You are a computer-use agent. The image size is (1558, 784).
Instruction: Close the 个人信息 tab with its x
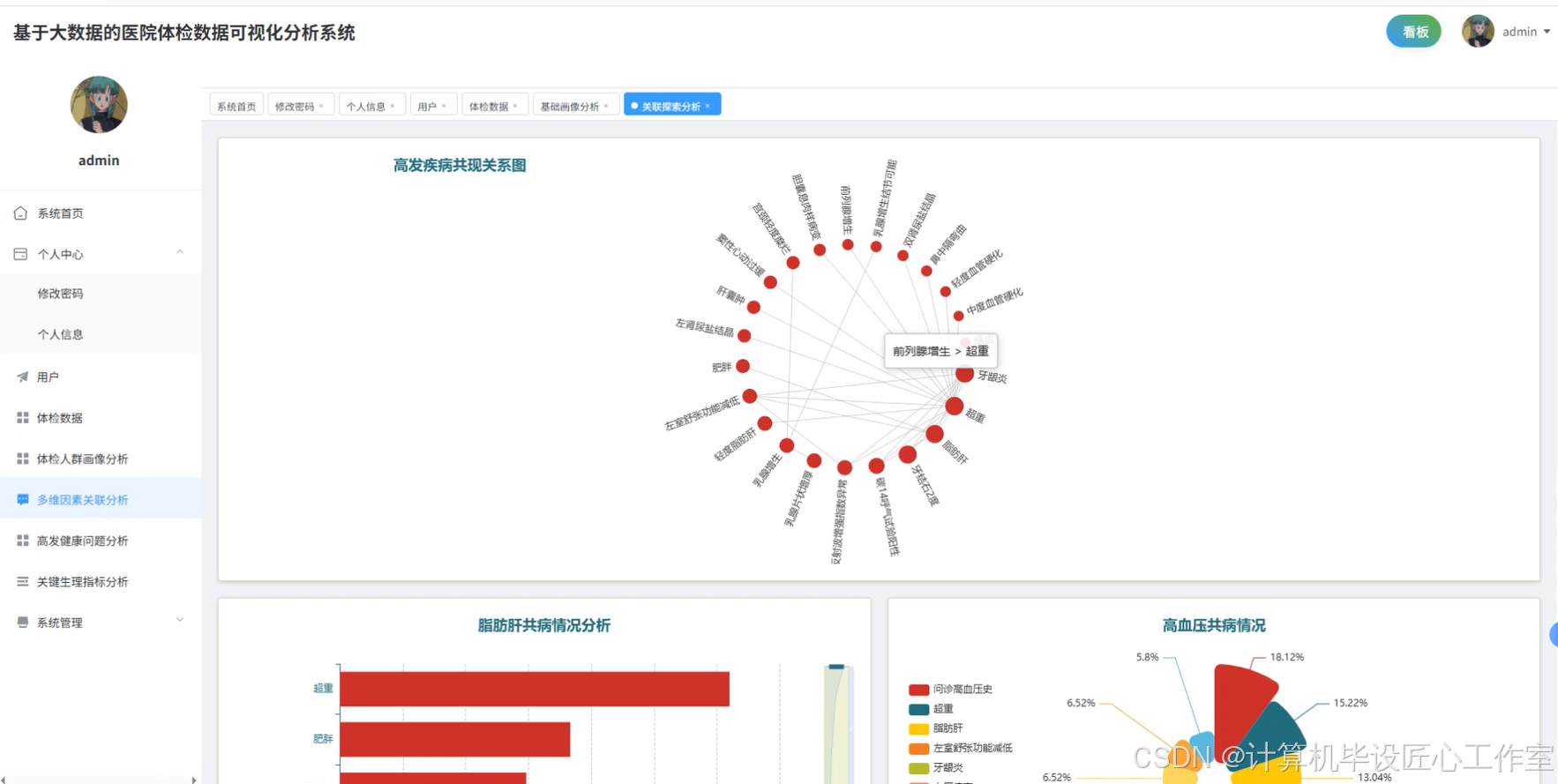393,106
